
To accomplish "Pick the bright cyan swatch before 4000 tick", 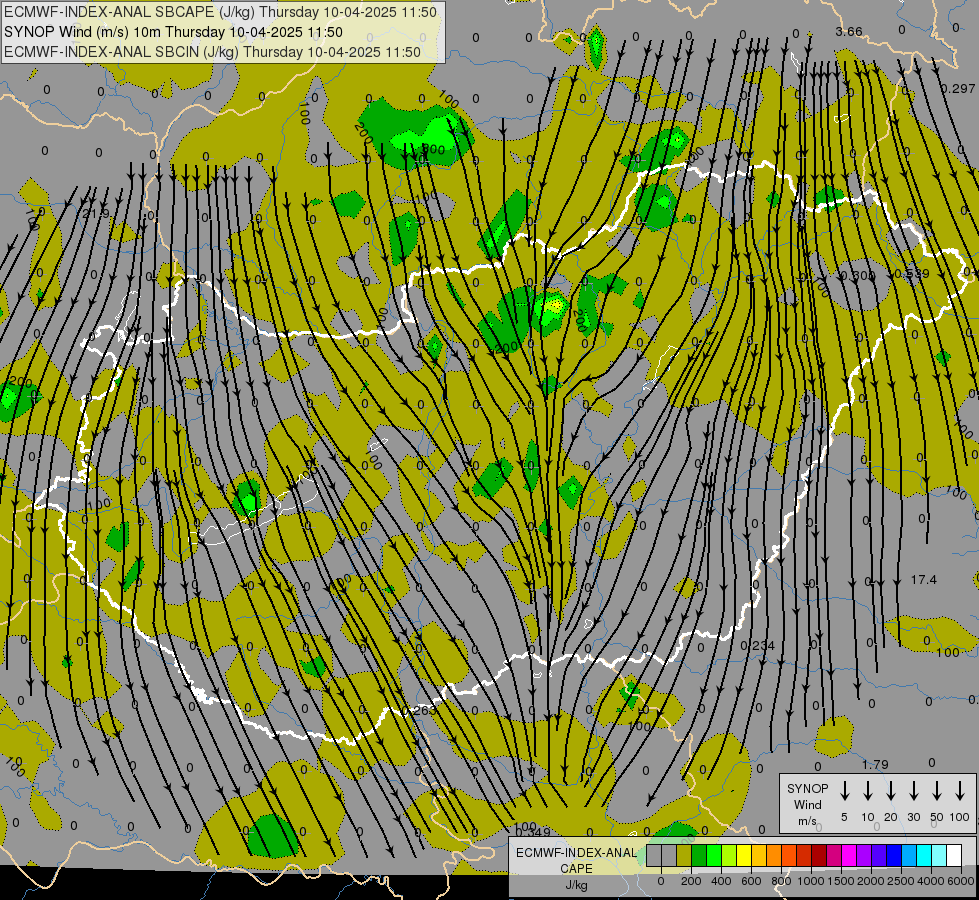I will (923, 855).
